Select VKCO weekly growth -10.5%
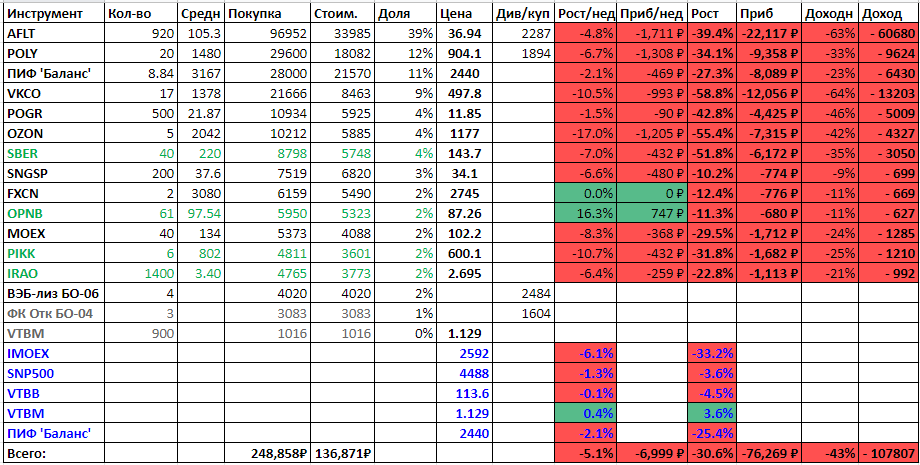The height and width of the screenshot is (465, 920). [x=585, y=94]
